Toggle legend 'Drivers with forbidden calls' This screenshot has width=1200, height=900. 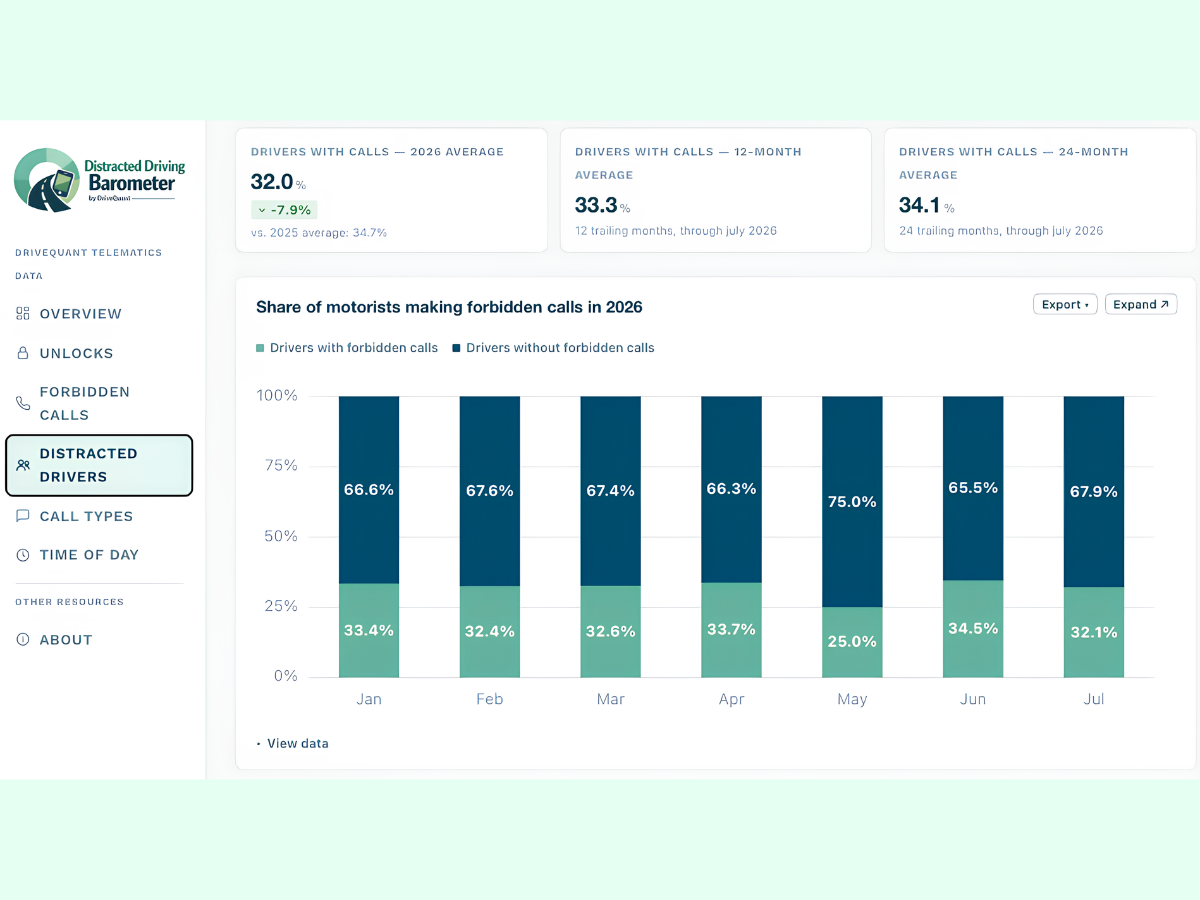coord(347,348)
